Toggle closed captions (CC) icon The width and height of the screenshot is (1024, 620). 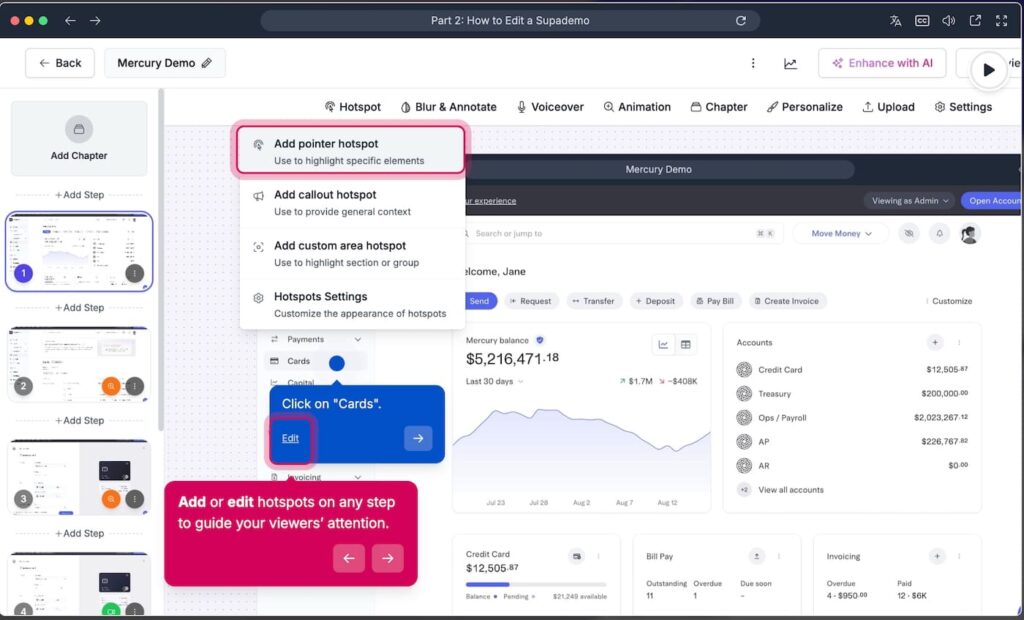tap(921, 21)
